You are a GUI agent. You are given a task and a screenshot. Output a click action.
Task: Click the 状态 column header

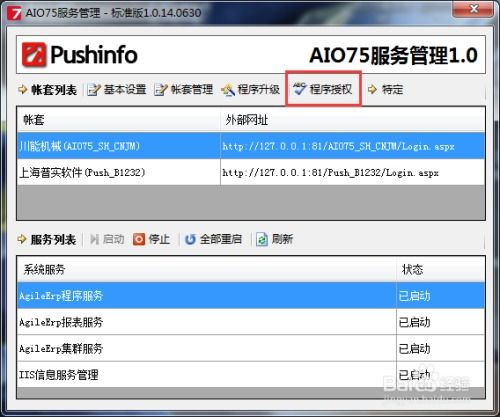440,269
